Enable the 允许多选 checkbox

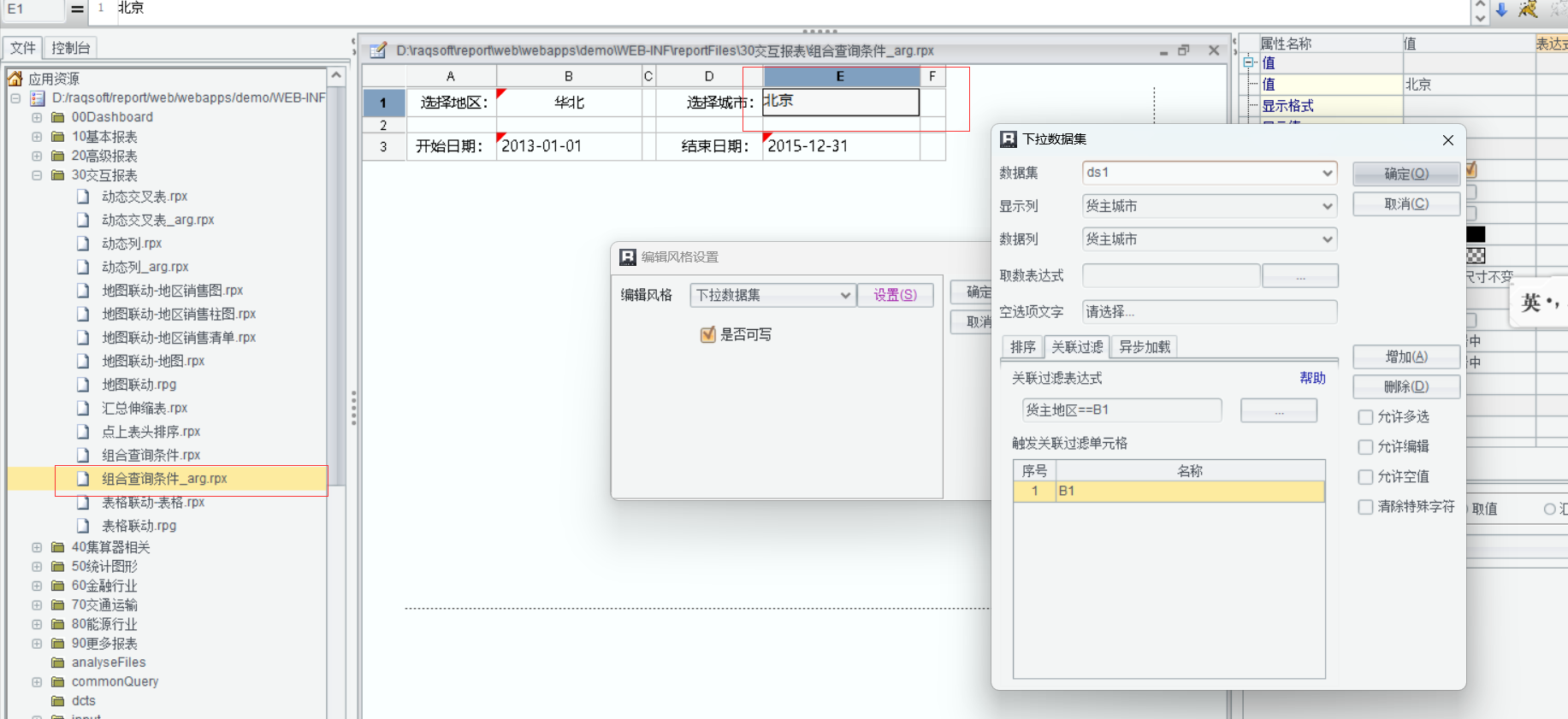click(x=1365, y=417)
